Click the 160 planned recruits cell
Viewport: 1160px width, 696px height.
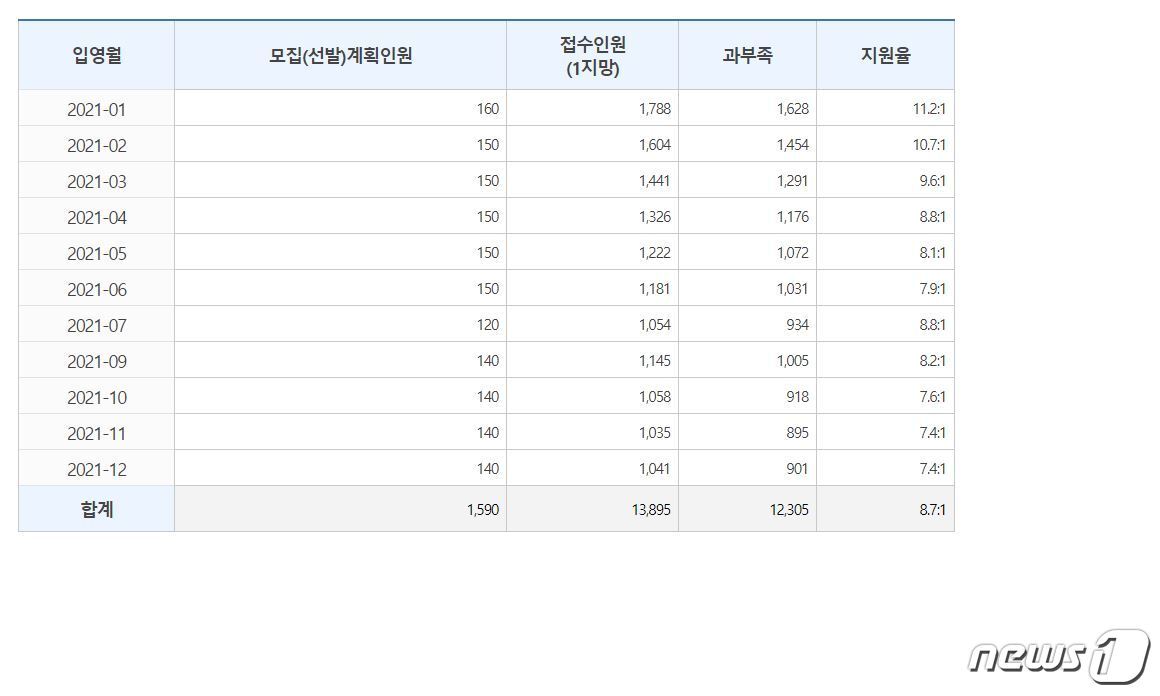pyautogui.click(x=487, y=109)
